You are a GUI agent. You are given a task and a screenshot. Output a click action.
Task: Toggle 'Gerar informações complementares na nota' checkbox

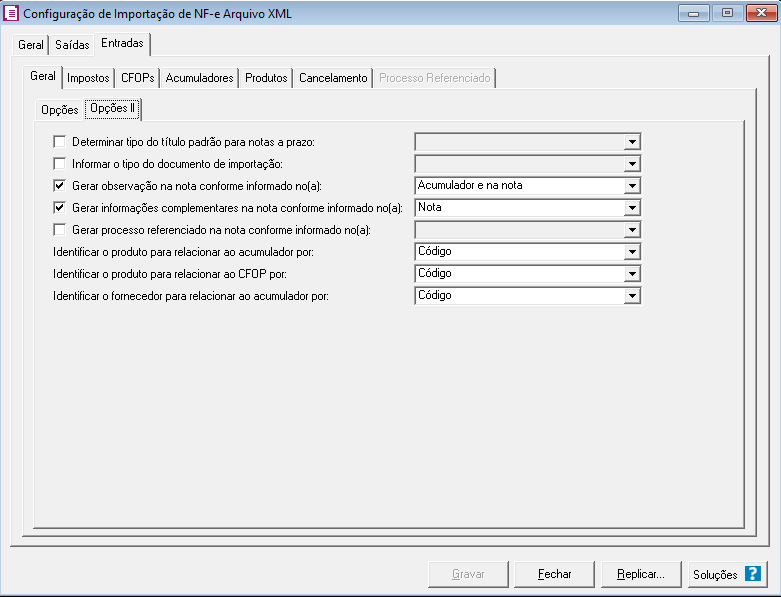[60, 208]
